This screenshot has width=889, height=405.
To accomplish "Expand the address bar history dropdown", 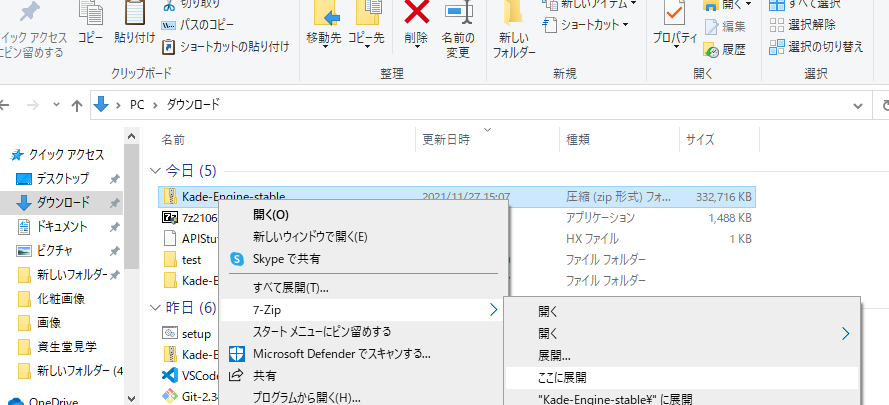I will pyautogui.click(x=860, y=106).
